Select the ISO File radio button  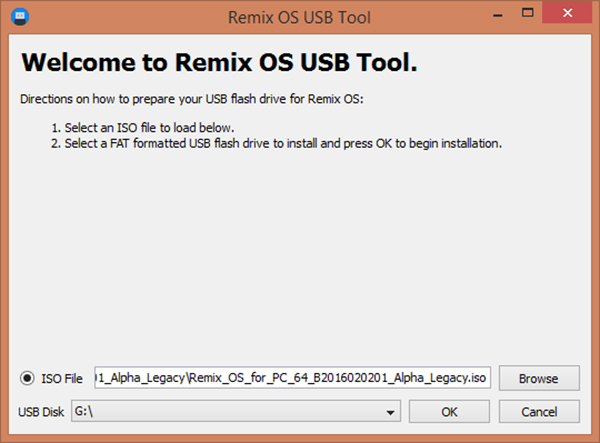[28, 379]
